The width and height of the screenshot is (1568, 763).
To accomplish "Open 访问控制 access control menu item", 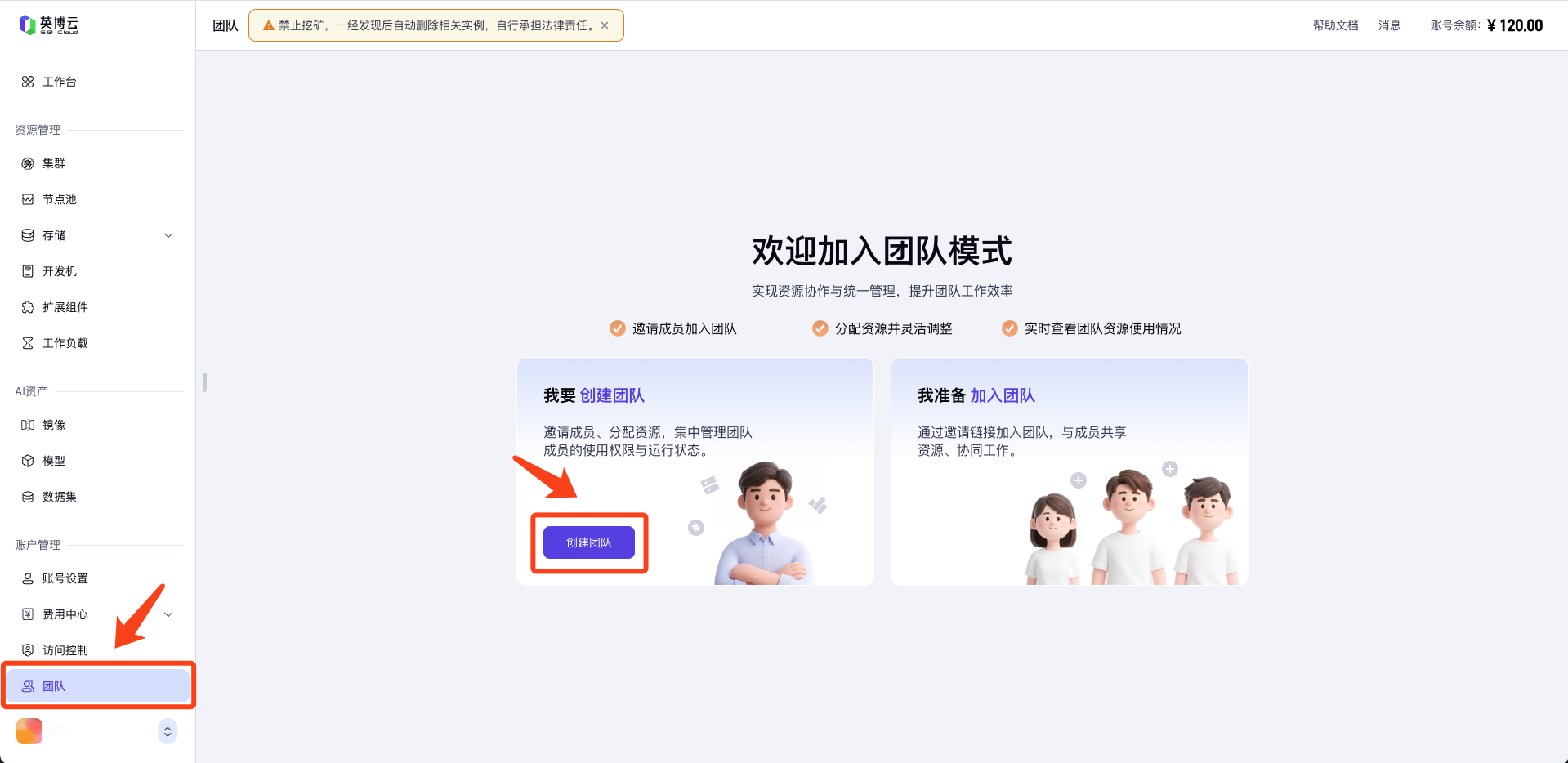I will click(65, 650).
